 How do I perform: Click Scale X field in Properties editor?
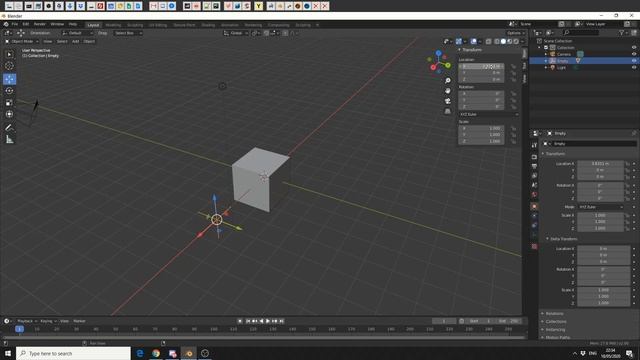(x=600, y=215)
